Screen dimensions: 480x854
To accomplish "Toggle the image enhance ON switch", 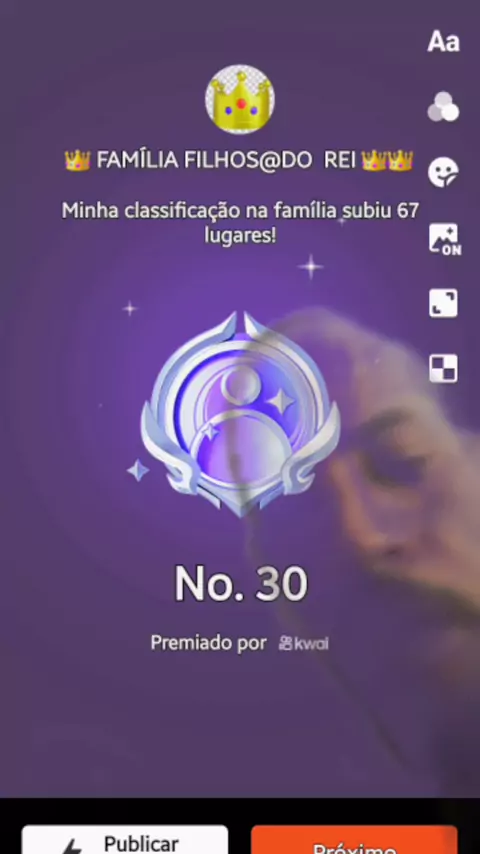I will [x=444, y=239].
